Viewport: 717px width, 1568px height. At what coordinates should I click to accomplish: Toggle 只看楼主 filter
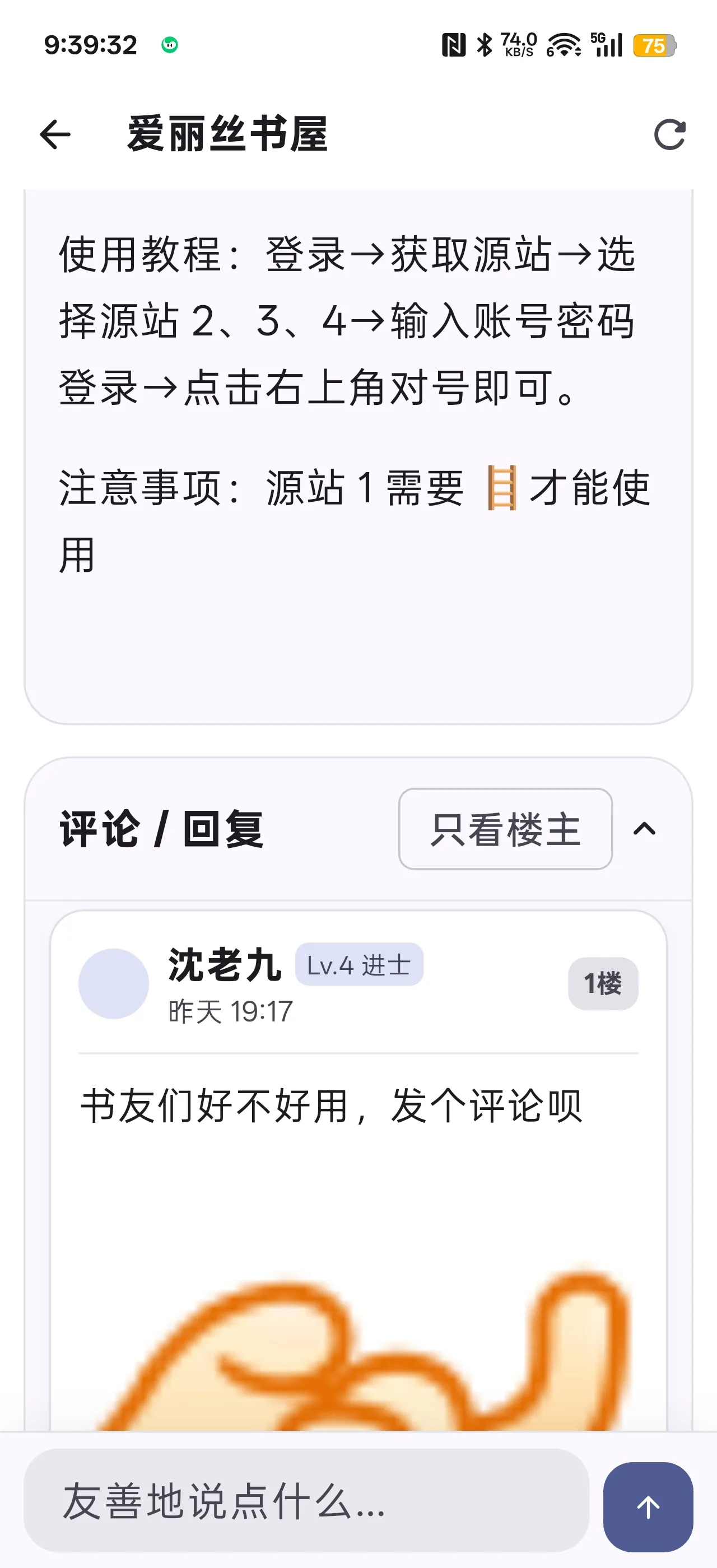[x=505, y=828]
